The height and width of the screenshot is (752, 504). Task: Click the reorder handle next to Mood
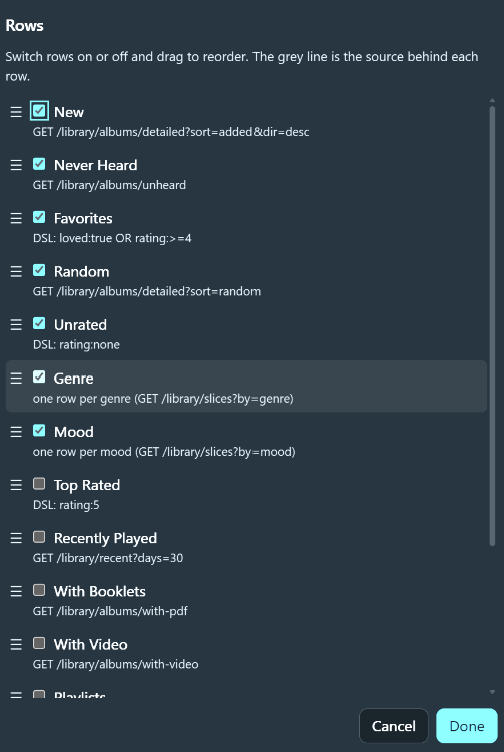(x=16, y=432)
